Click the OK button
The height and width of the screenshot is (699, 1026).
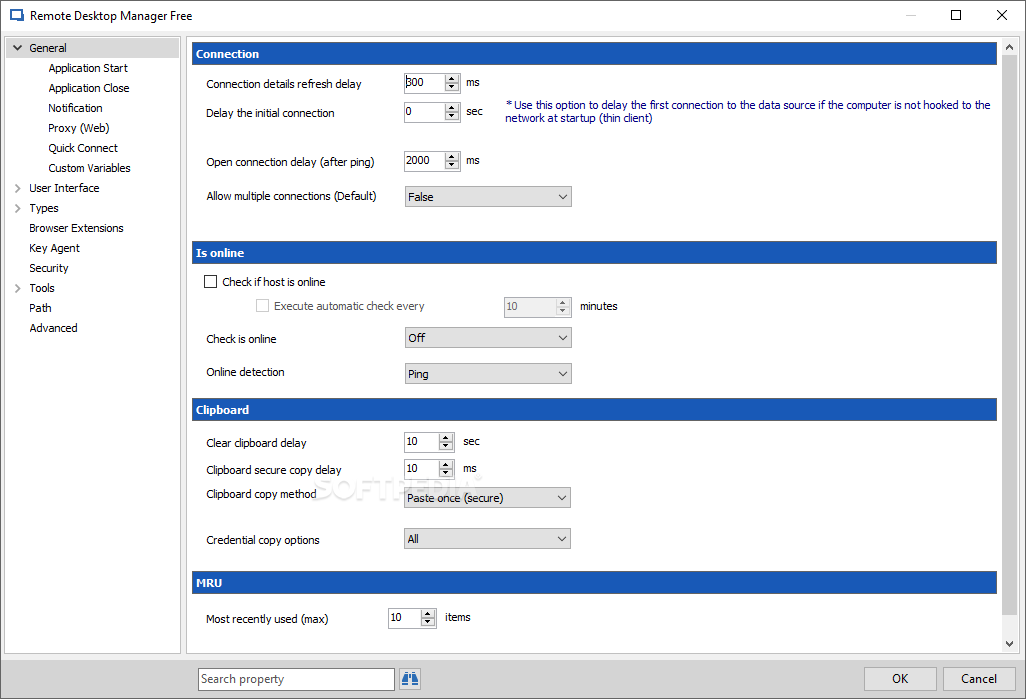click(x=900, y=679)
